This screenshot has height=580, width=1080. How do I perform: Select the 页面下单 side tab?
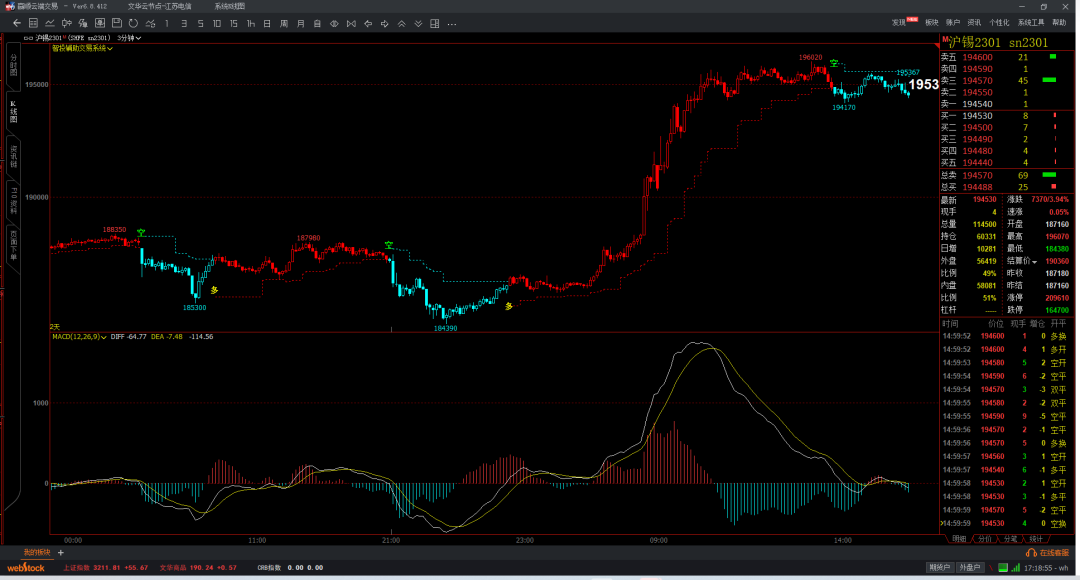pyautogui.click(x=13, y=246)
